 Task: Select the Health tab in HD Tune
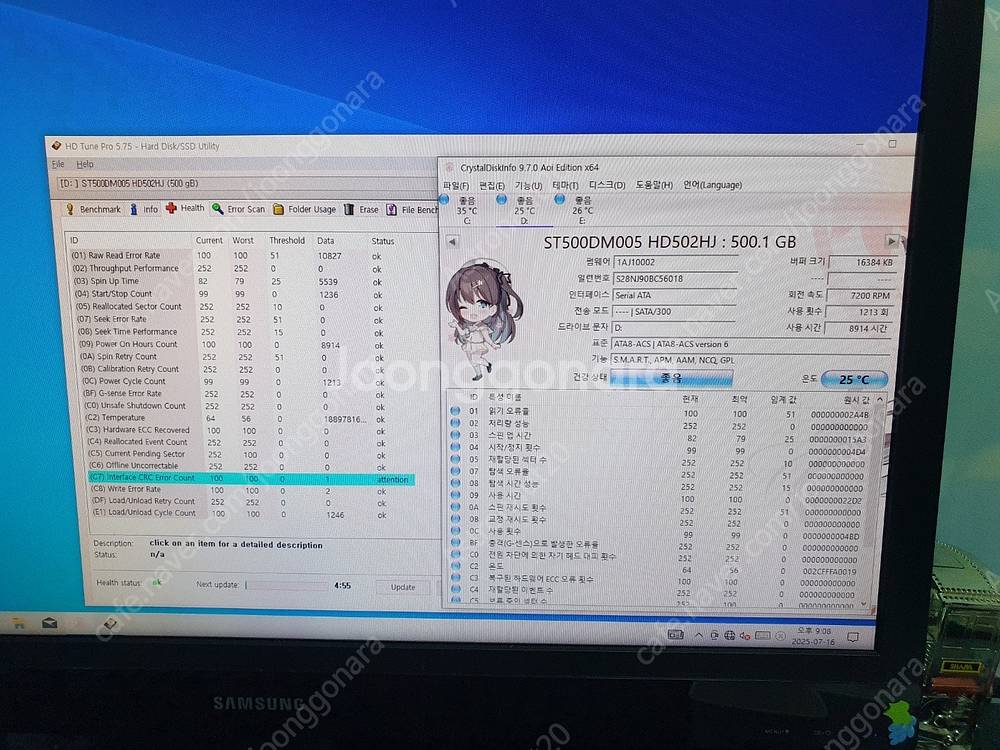click(x=185, y=208)
